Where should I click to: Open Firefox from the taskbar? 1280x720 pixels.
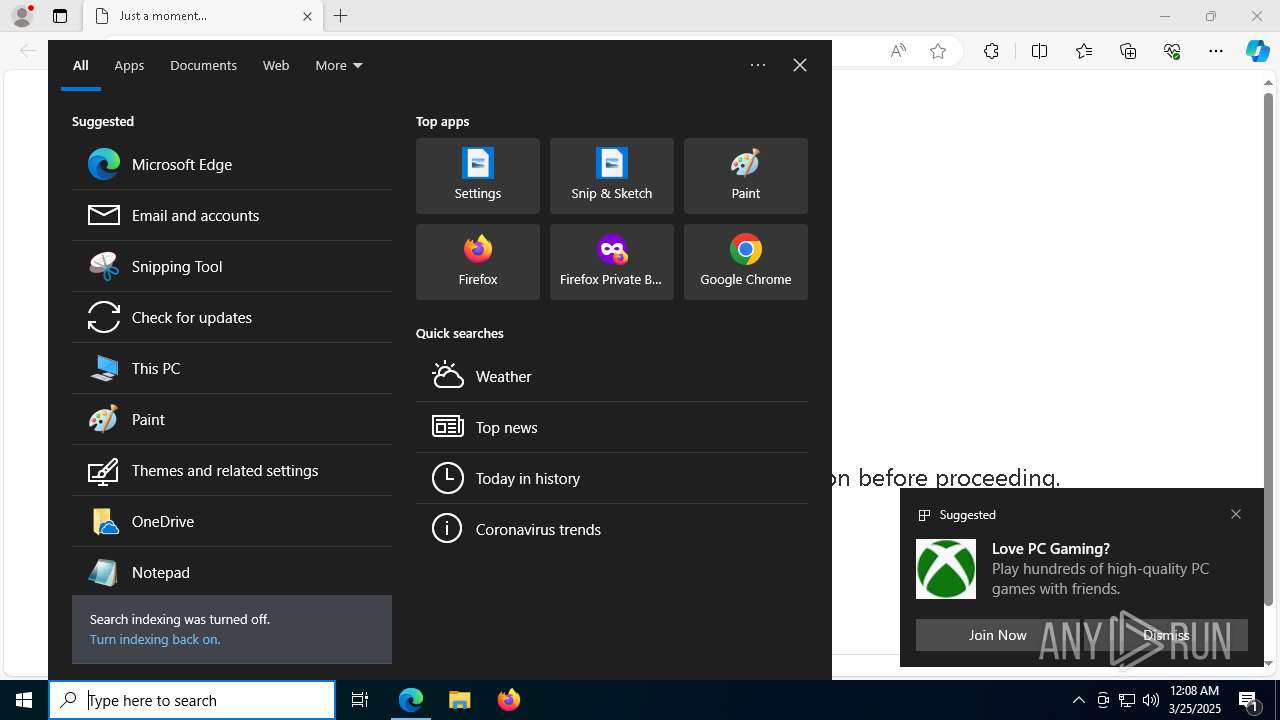[x=509, y=700]
